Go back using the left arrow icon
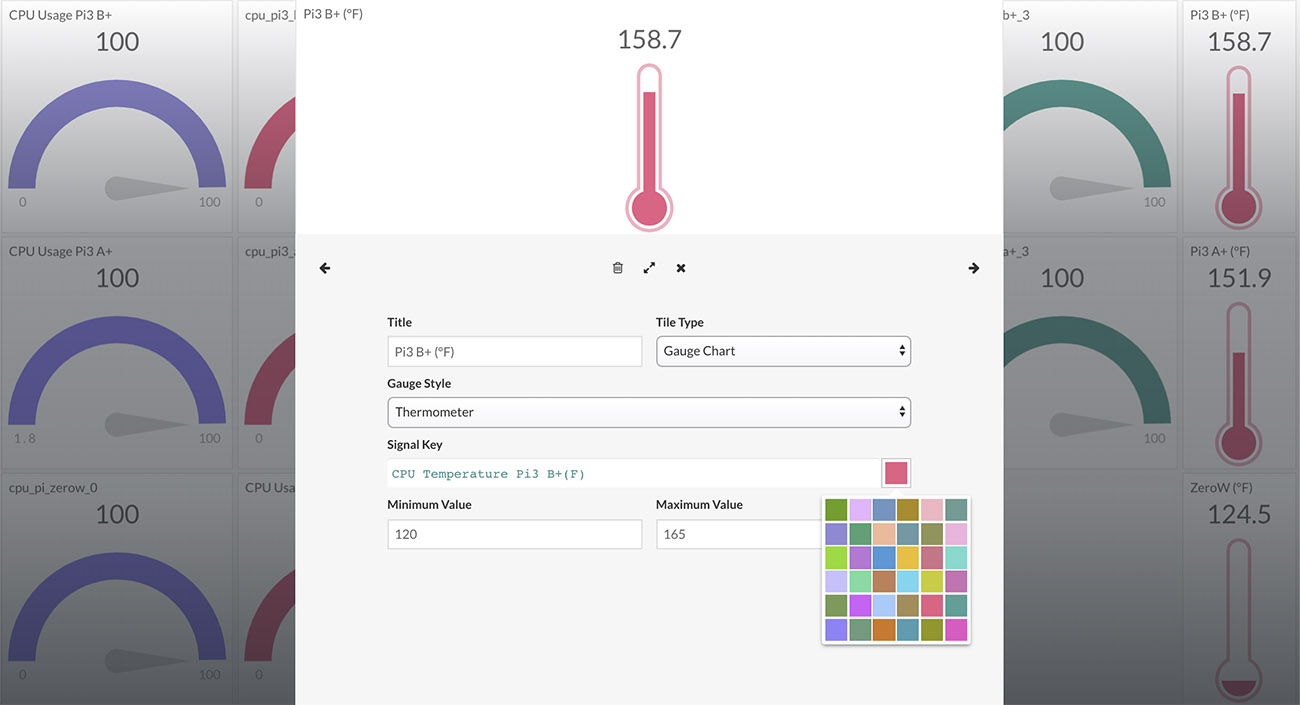This screenshot has width=1300, height=705. click(x=324, y=267)
